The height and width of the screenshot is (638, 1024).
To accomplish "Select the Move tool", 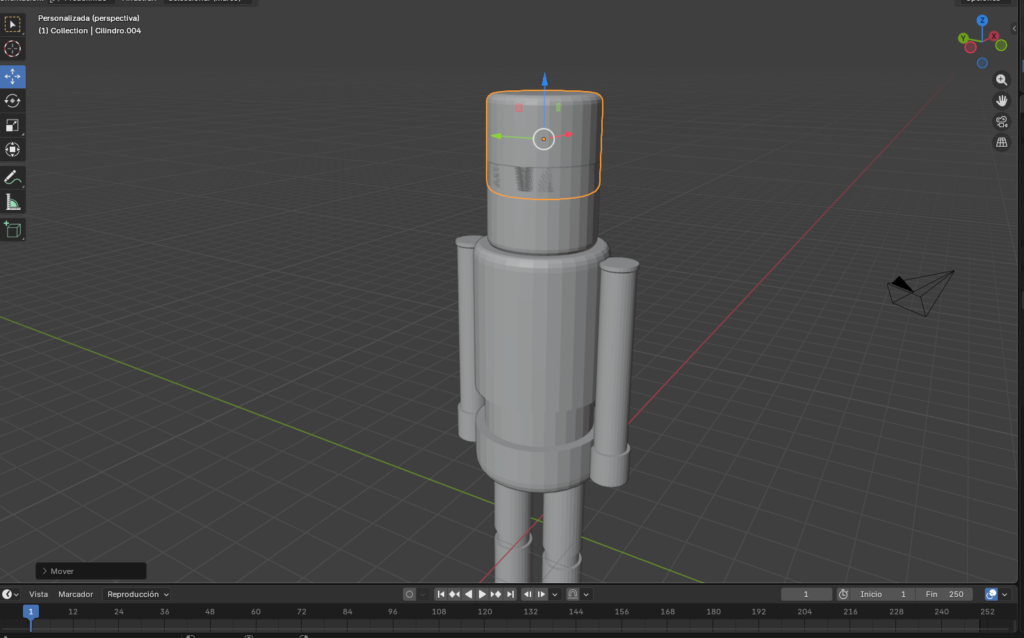I will pyautogui.click(x=13, y=75).
